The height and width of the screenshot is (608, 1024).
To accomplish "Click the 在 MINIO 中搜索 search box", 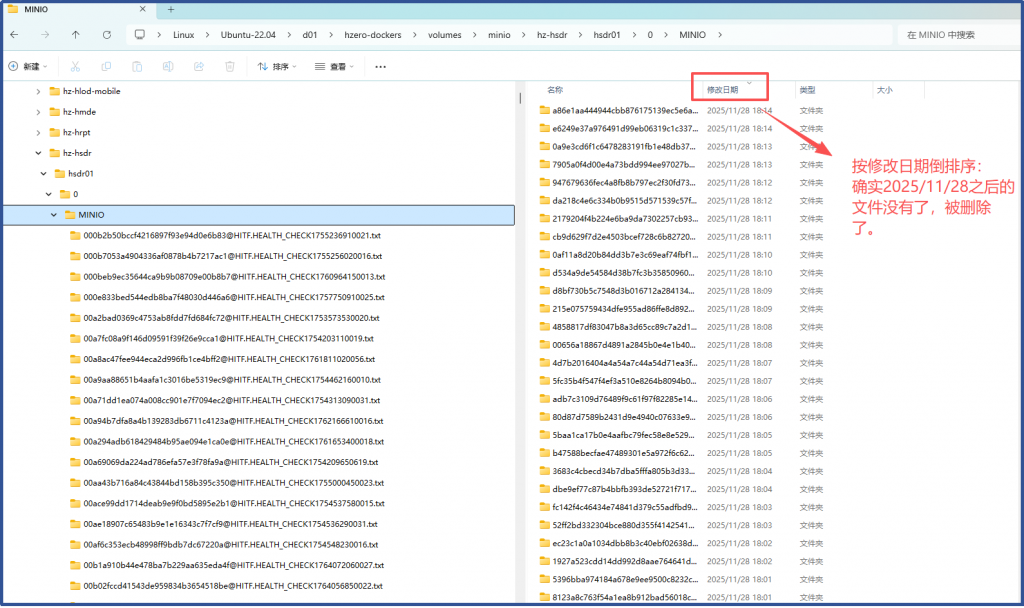I will click(x=955, y=34).
